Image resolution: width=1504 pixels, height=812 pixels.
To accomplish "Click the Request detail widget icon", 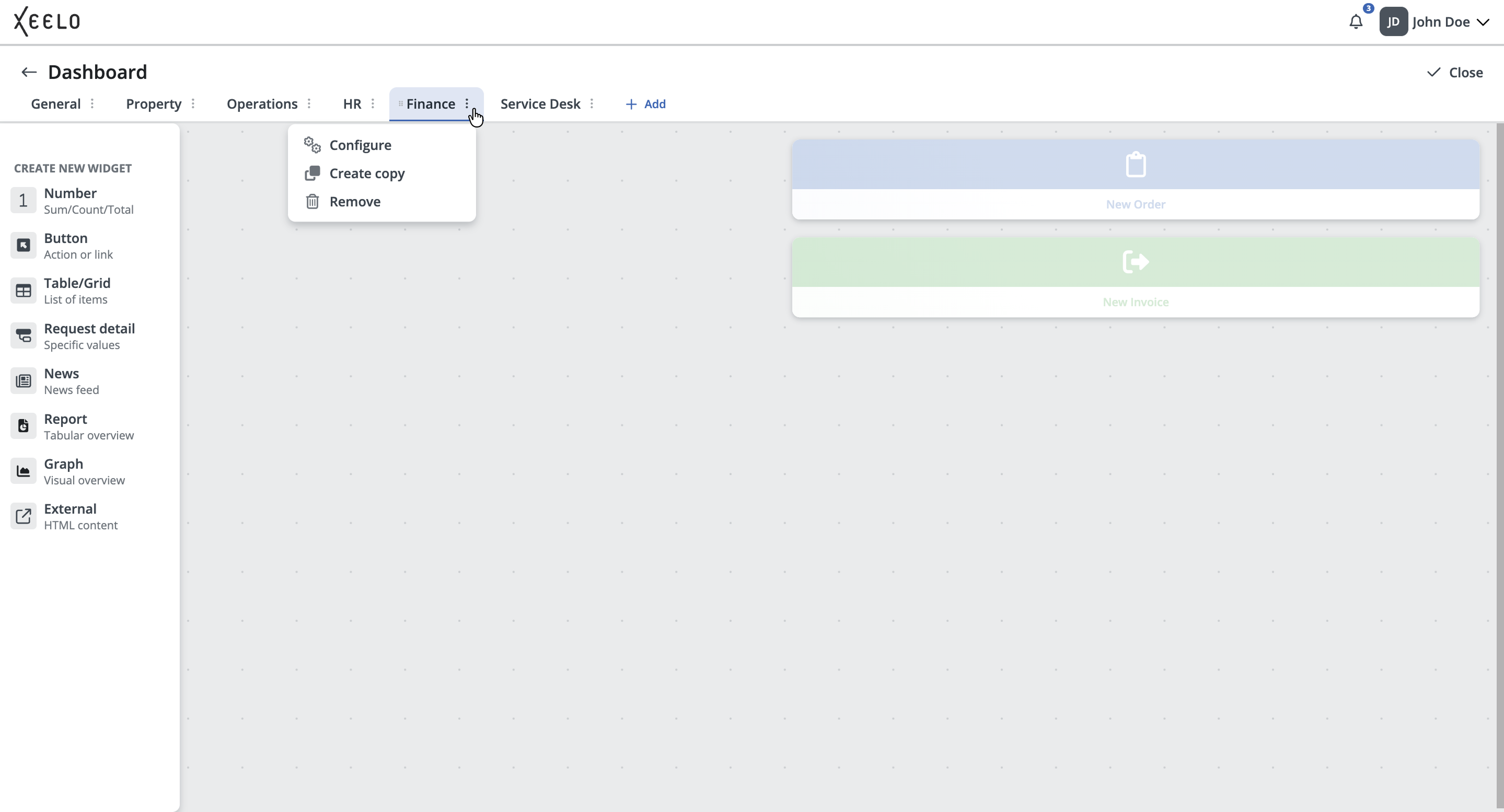I will (x=24, y=335).
